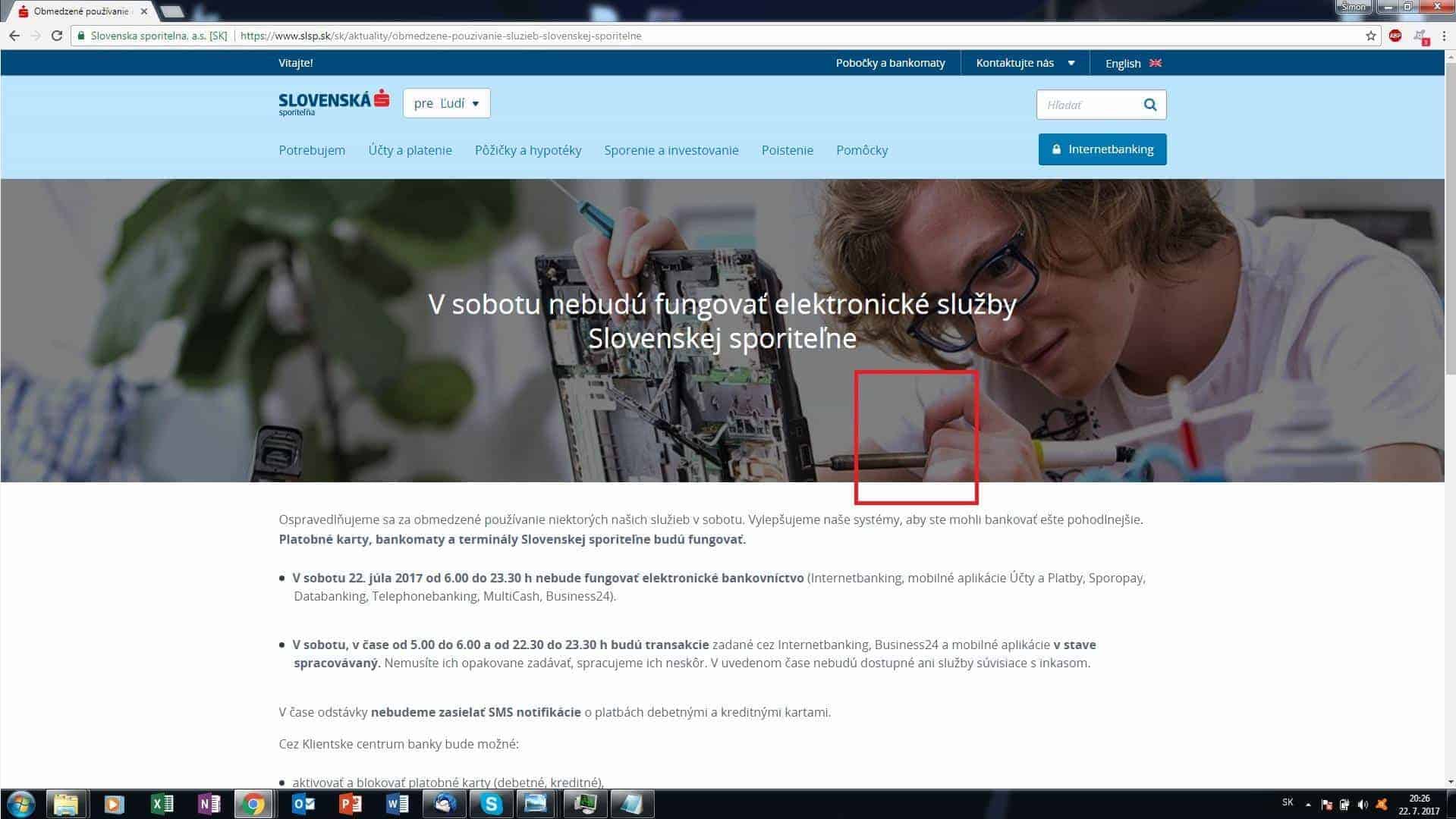This screenshot has height=819, width=1456.
Task: Open Windows Explorer from the taskbar
Action: point(67,804)
